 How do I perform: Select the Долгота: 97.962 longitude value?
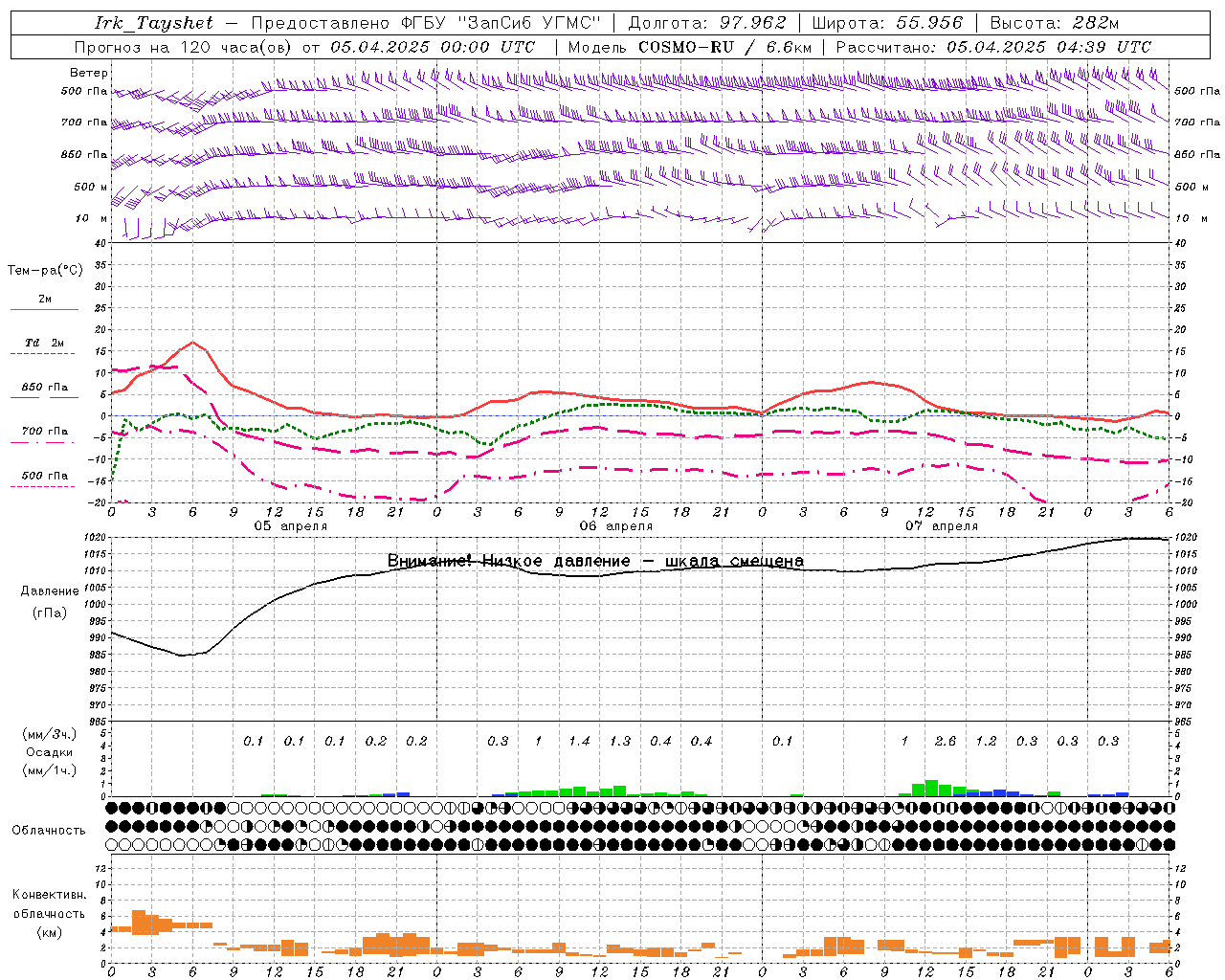point(707,23)
